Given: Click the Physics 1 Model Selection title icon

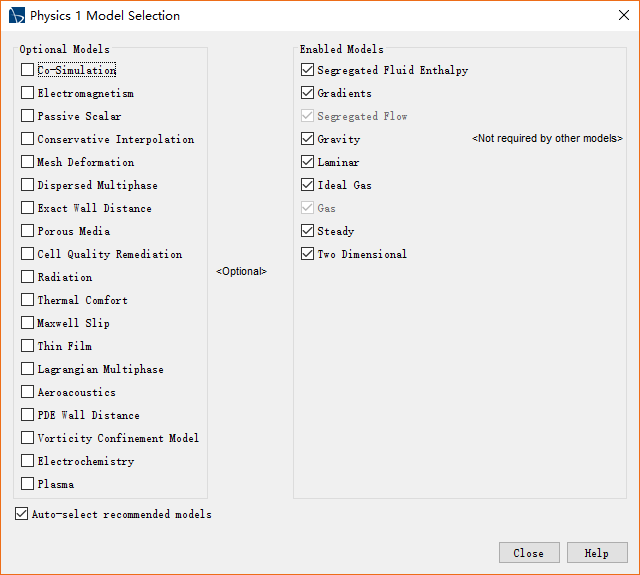Looking at the screenshot, I should coord(17,15).
